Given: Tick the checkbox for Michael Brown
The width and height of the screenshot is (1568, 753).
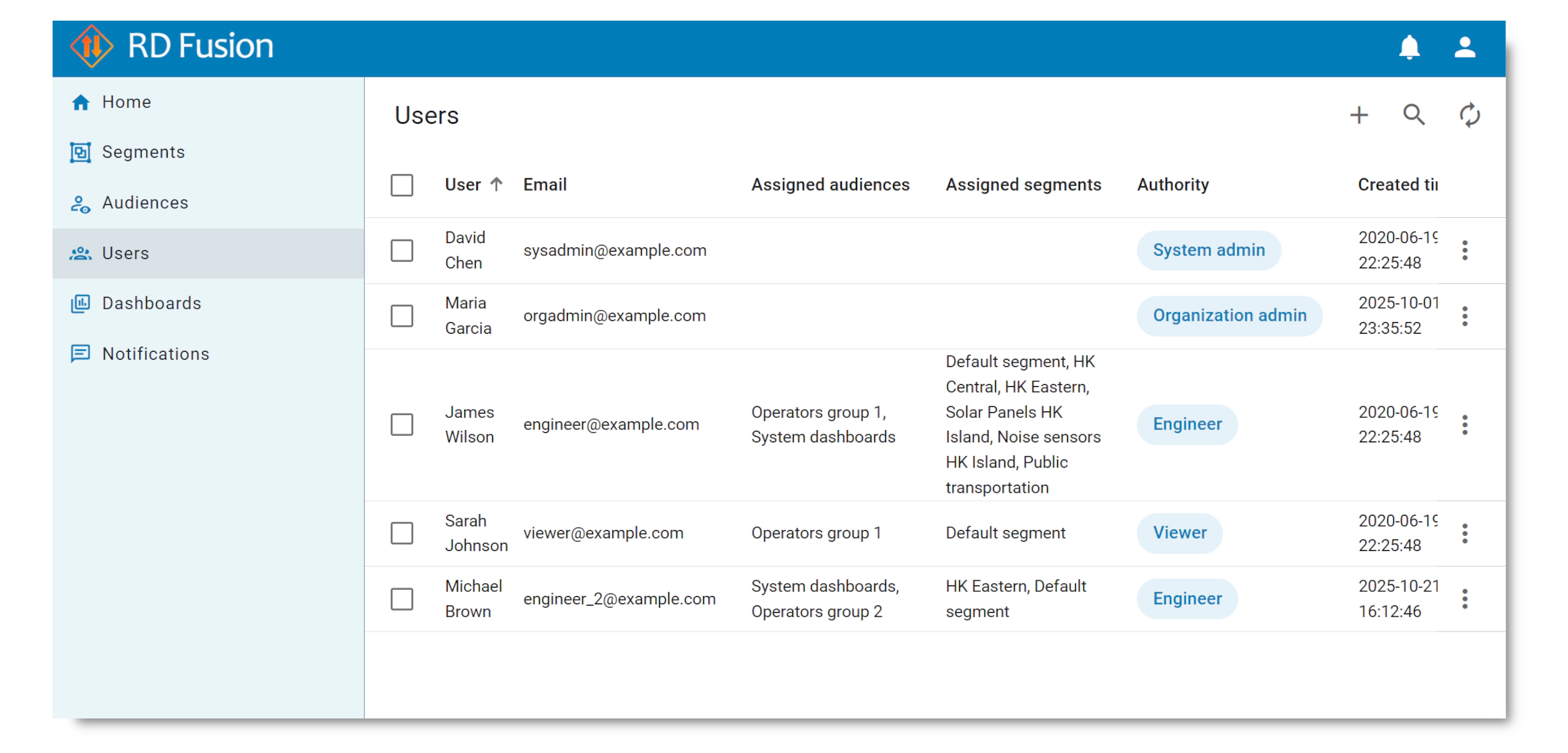Looking at the screenshot, I should tap(402, 599).
